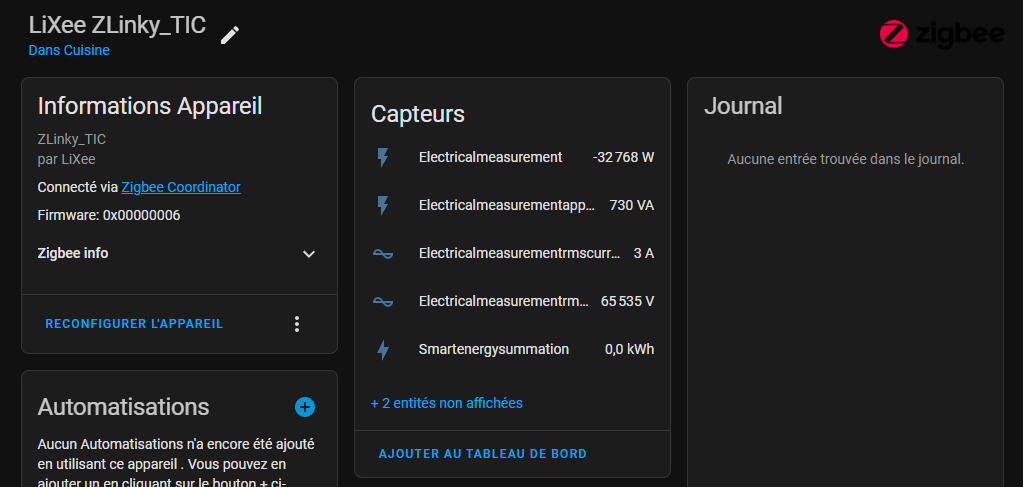Click the Automatisations heading

[x=123, y=407]
